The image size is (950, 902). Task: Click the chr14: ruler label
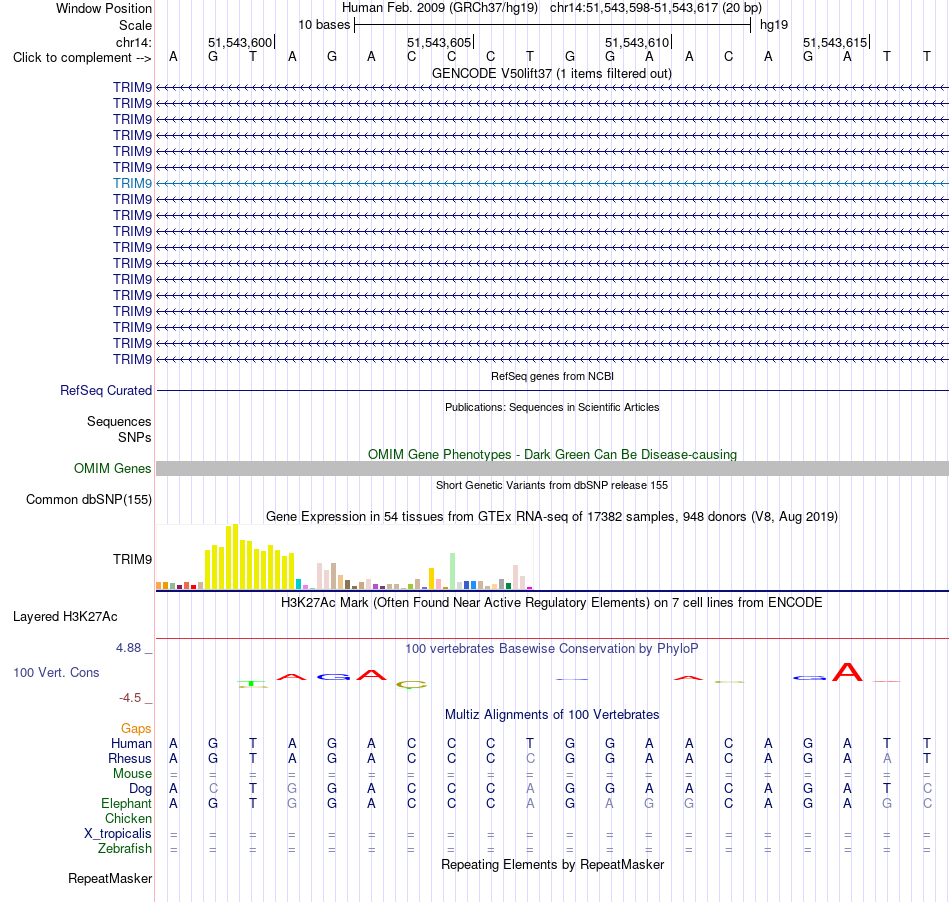[x=134, y=42]
